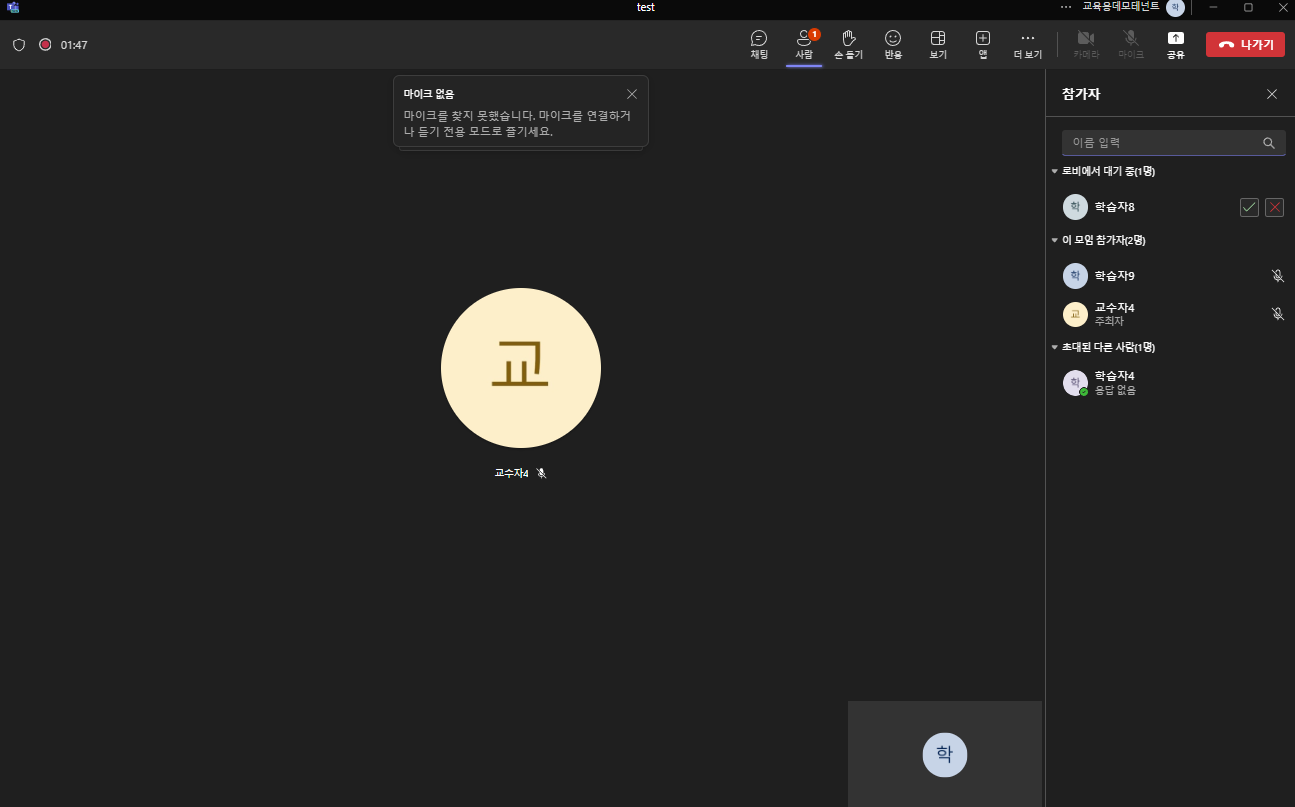Open 앱 apps menu
This screenshot has width=1295, height=807.
pos(983,44)
